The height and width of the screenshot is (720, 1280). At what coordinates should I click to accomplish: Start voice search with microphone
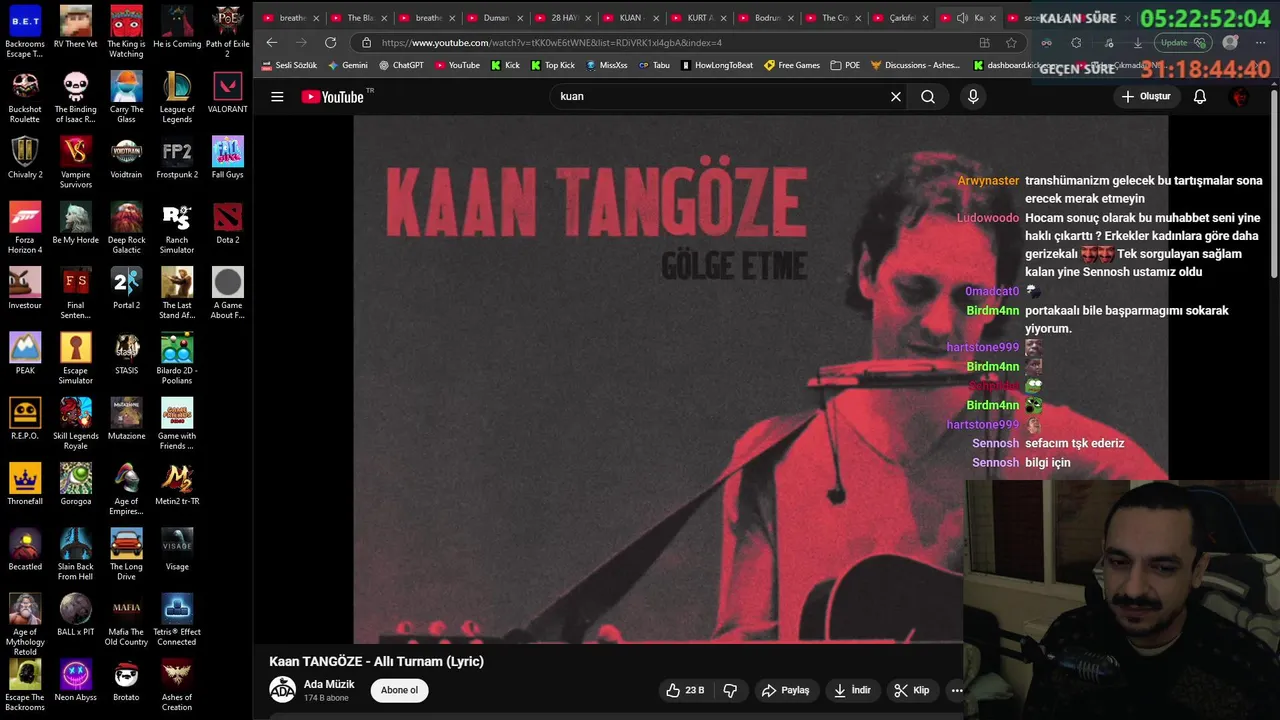tap(973, 97)
